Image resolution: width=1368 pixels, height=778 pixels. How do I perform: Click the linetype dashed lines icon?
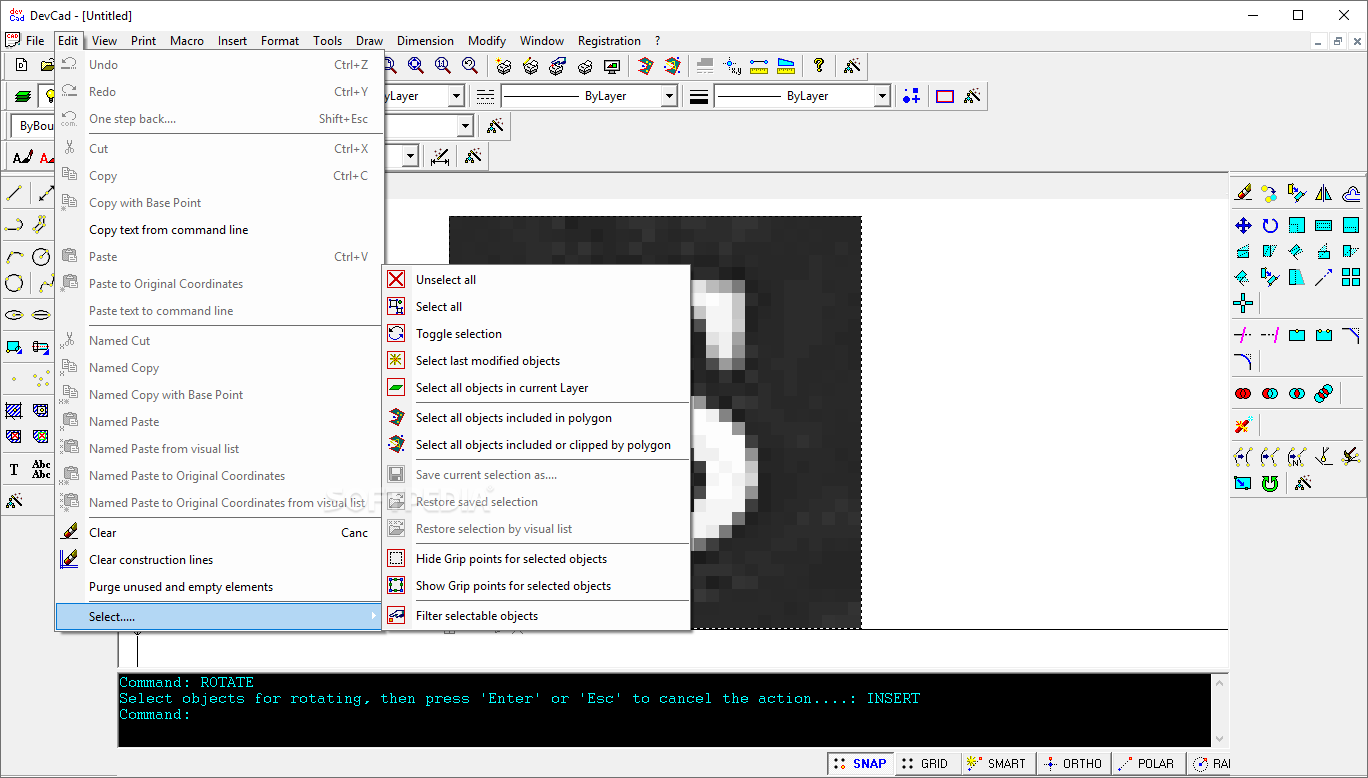point(485,96)
